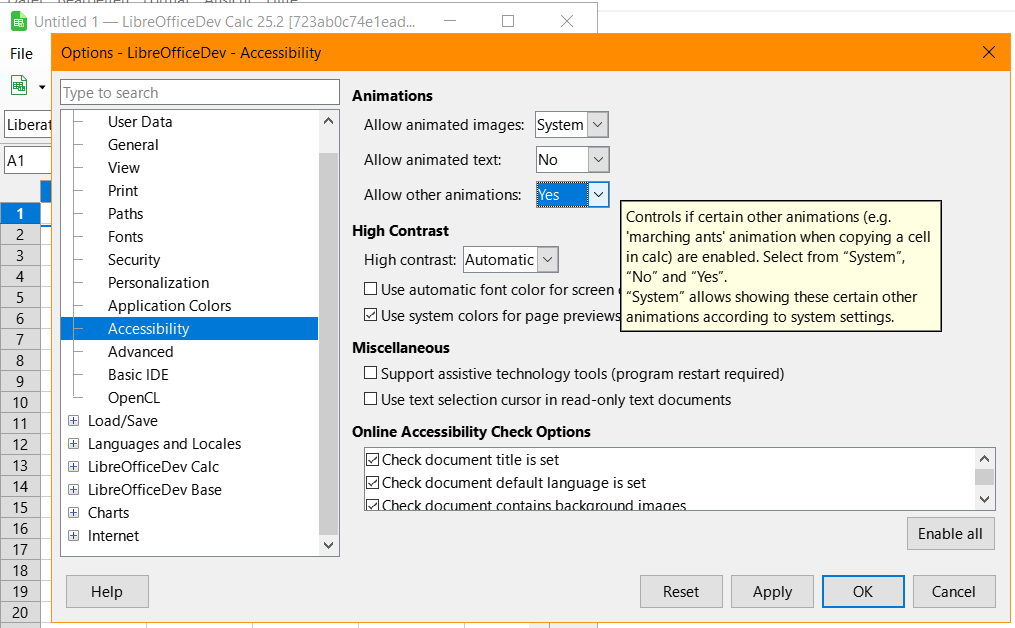Select row header 10 in the spreadsheet

[20, 403]
